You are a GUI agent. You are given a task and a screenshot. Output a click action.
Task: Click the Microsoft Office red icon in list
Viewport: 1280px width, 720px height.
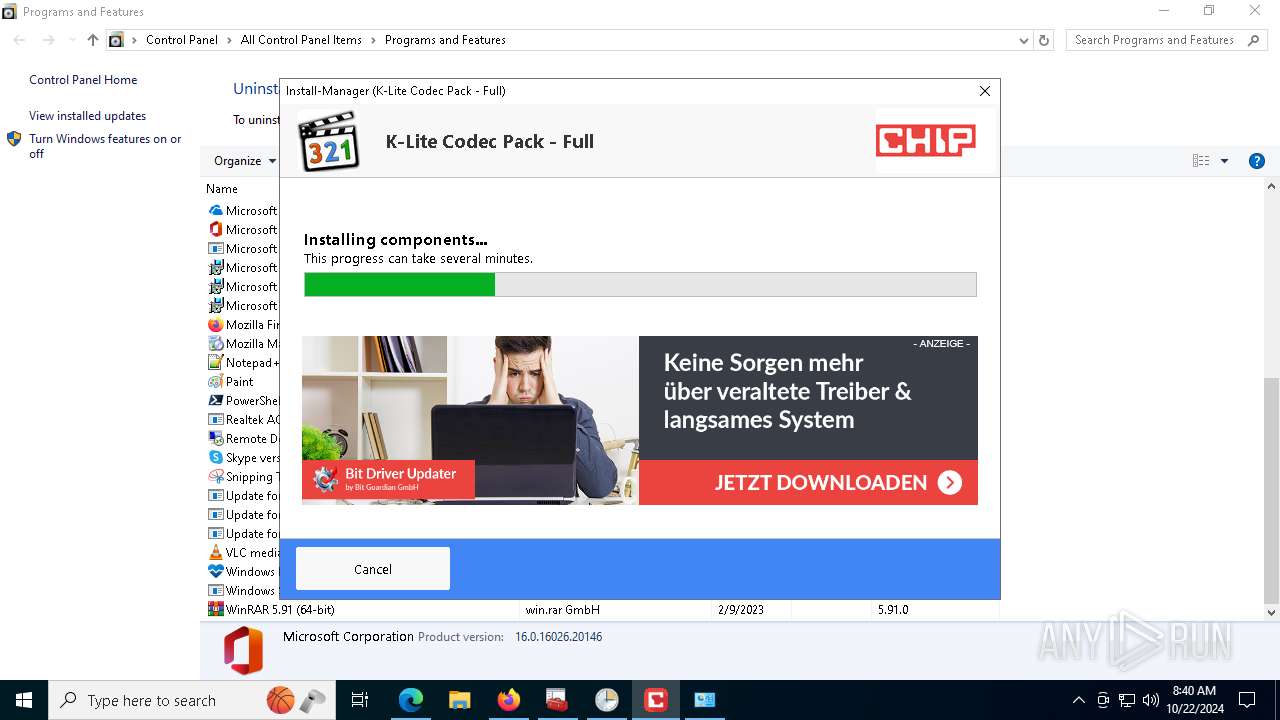215,230
